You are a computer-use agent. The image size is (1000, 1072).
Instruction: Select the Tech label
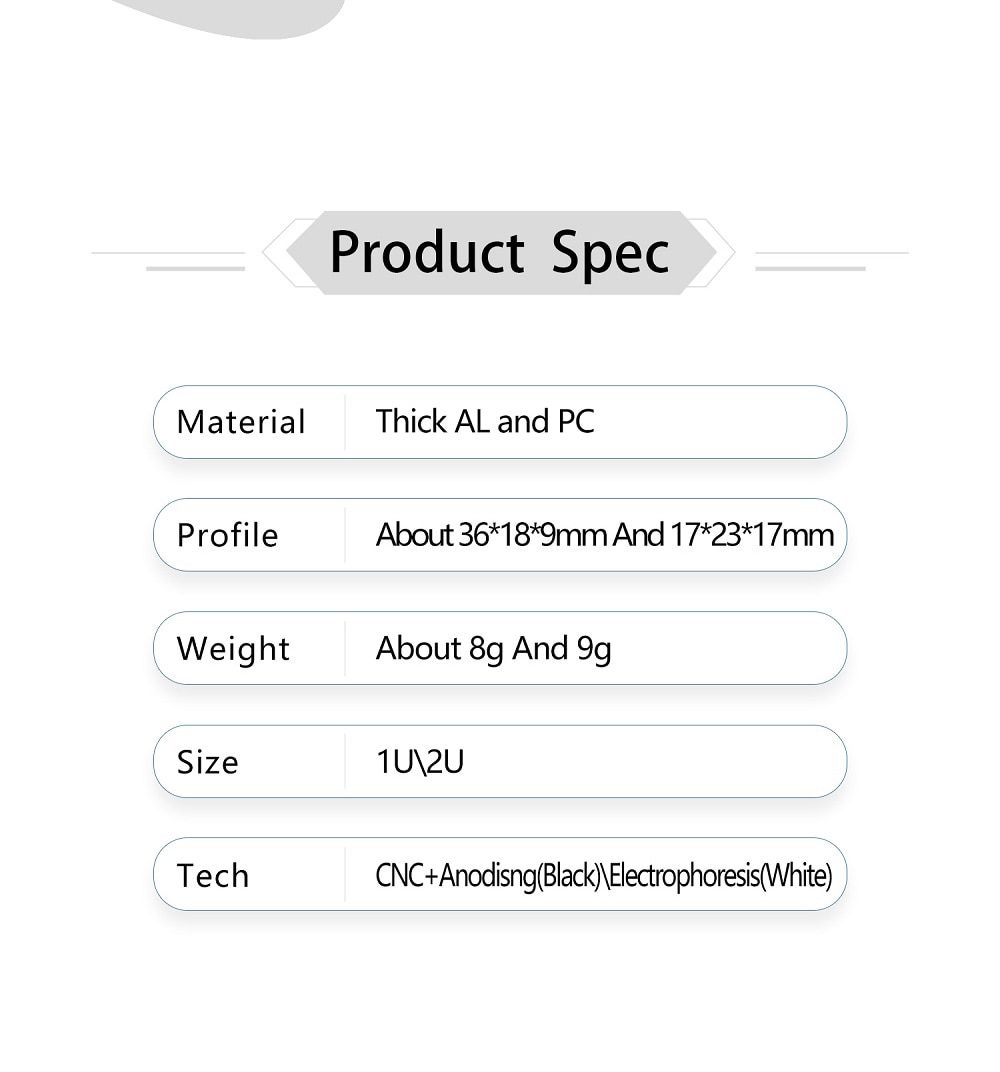(212, 875)
